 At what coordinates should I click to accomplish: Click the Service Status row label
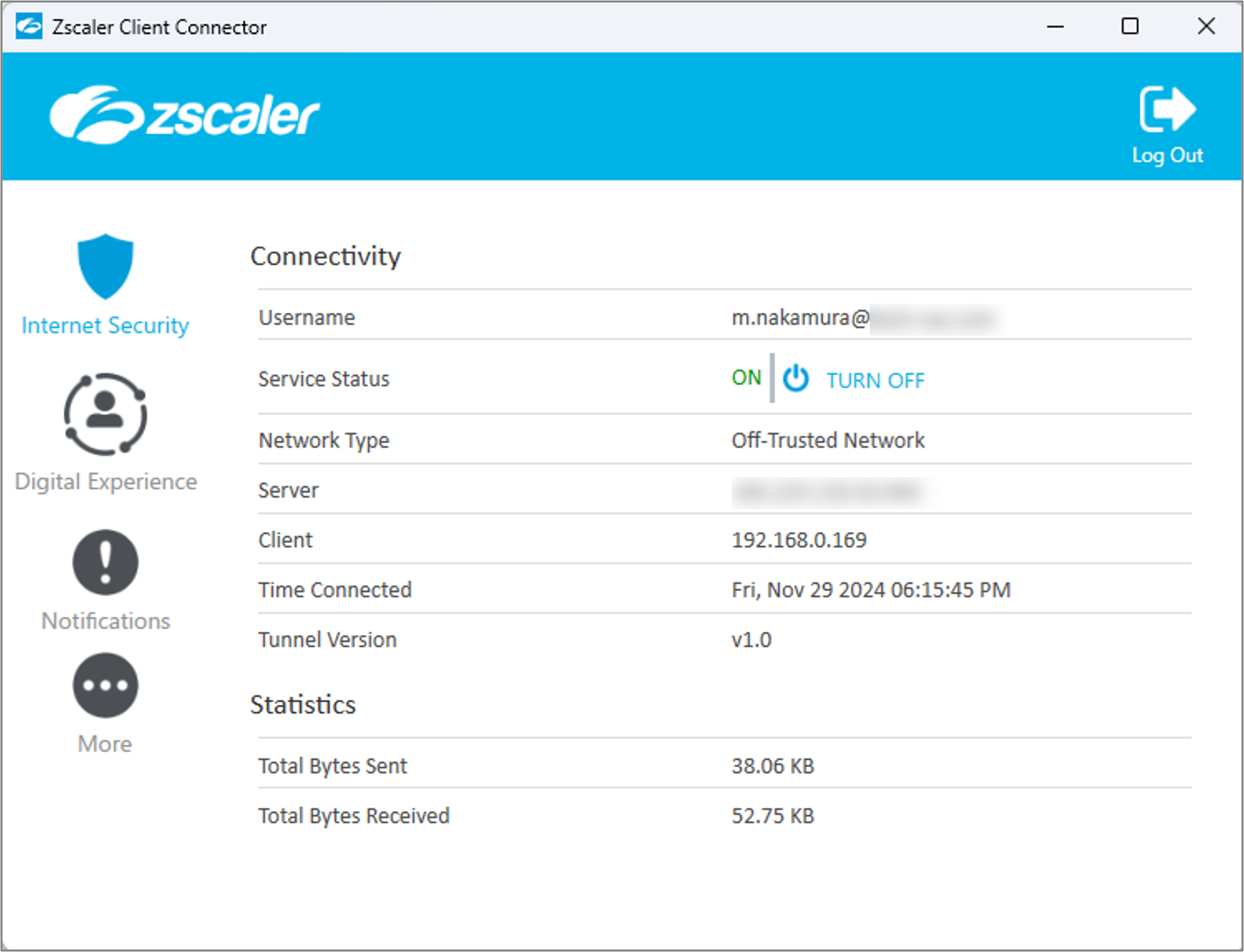324,379
